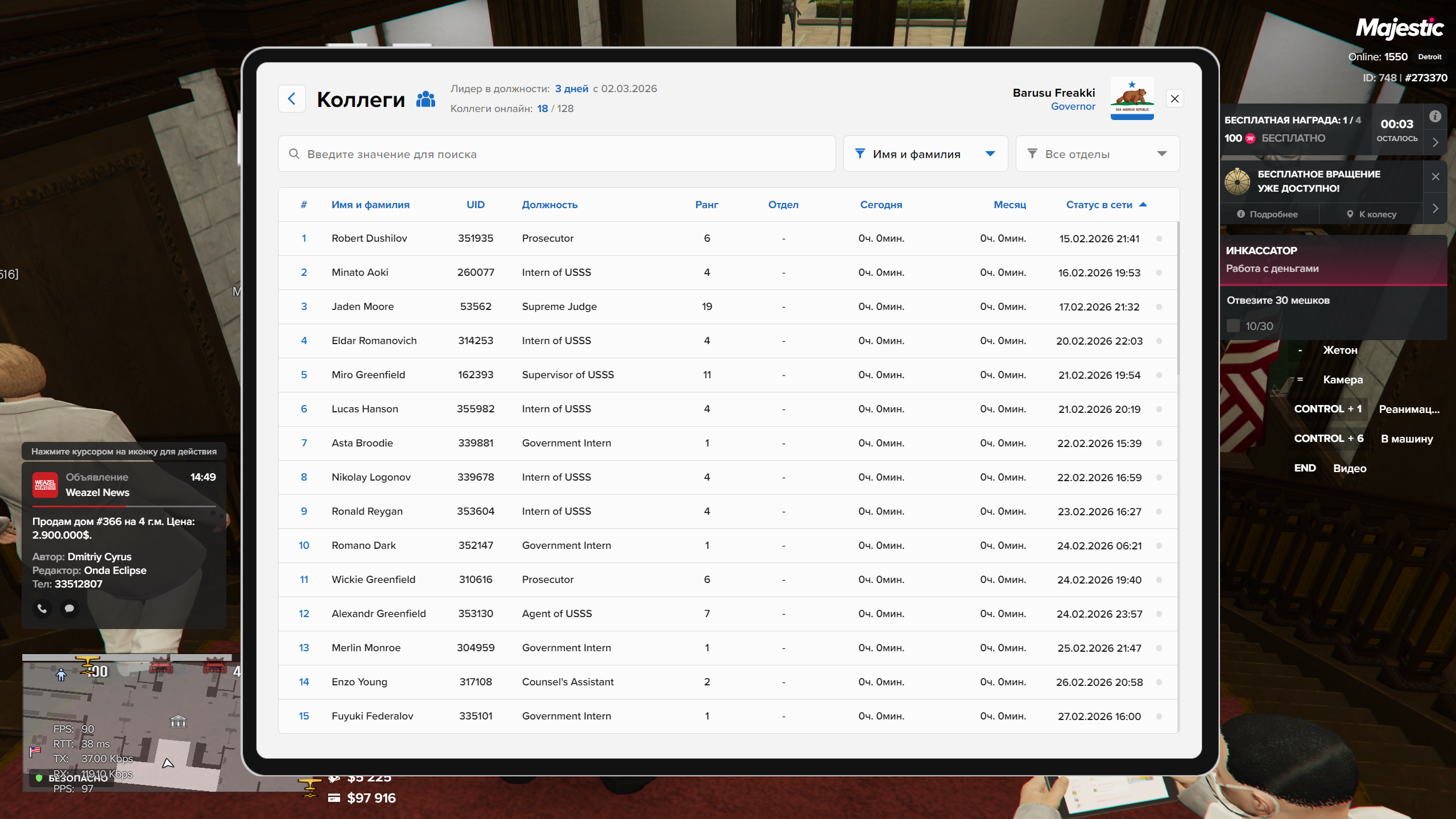Click the status dot for Jaden Moore
Screen dimensions: 1456x819
tap(1159, 307)
